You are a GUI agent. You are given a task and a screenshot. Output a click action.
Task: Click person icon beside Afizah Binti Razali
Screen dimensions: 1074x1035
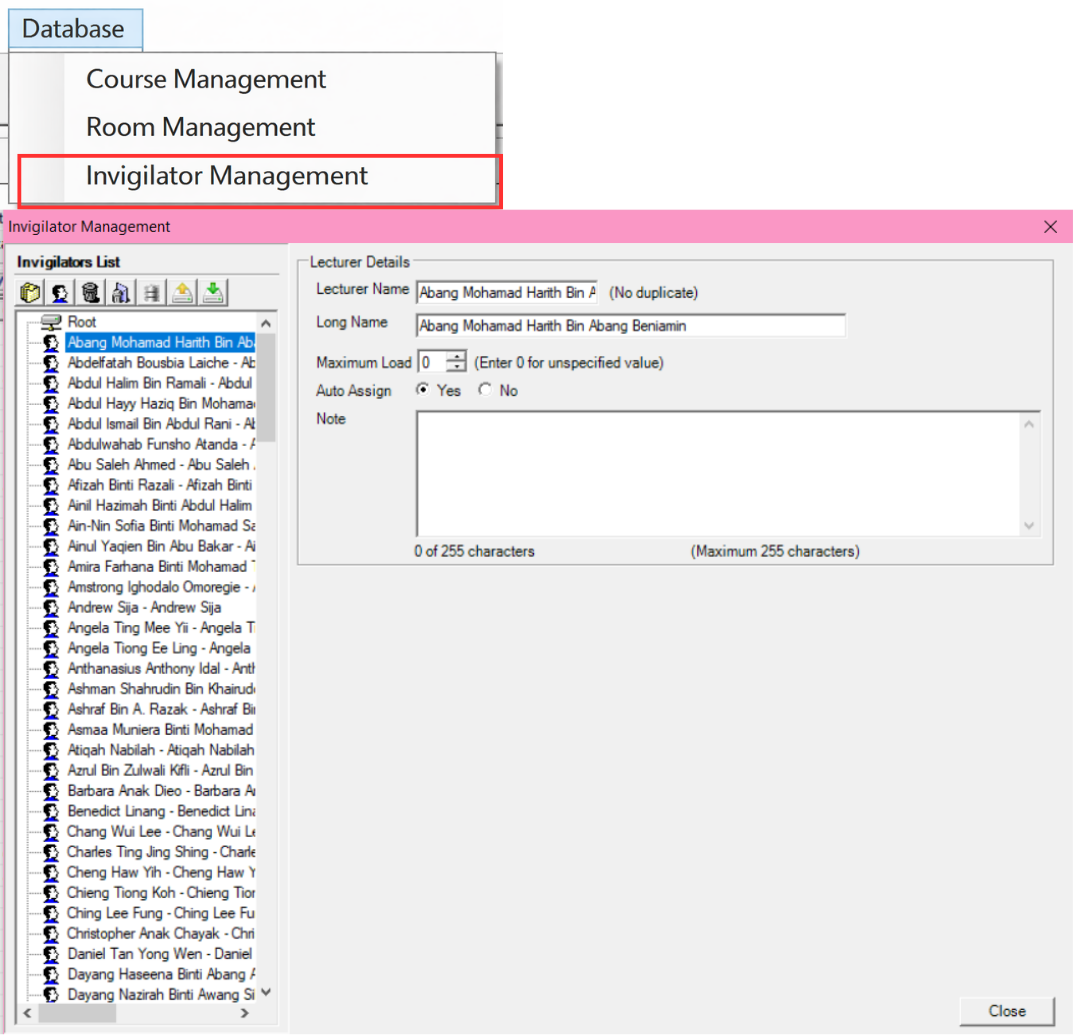click(51, 485)
